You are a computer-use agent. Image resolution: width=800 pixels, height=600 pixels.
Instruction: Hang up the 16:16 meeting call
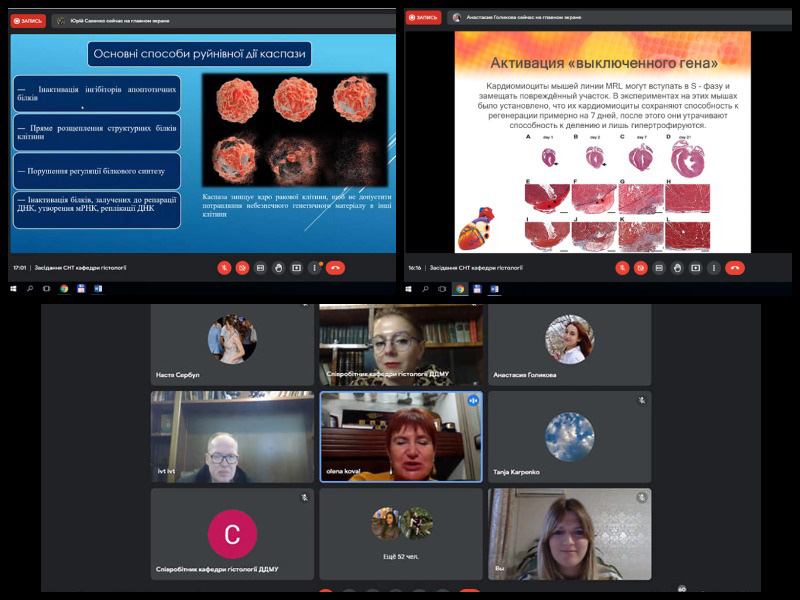tap(735, 268)
